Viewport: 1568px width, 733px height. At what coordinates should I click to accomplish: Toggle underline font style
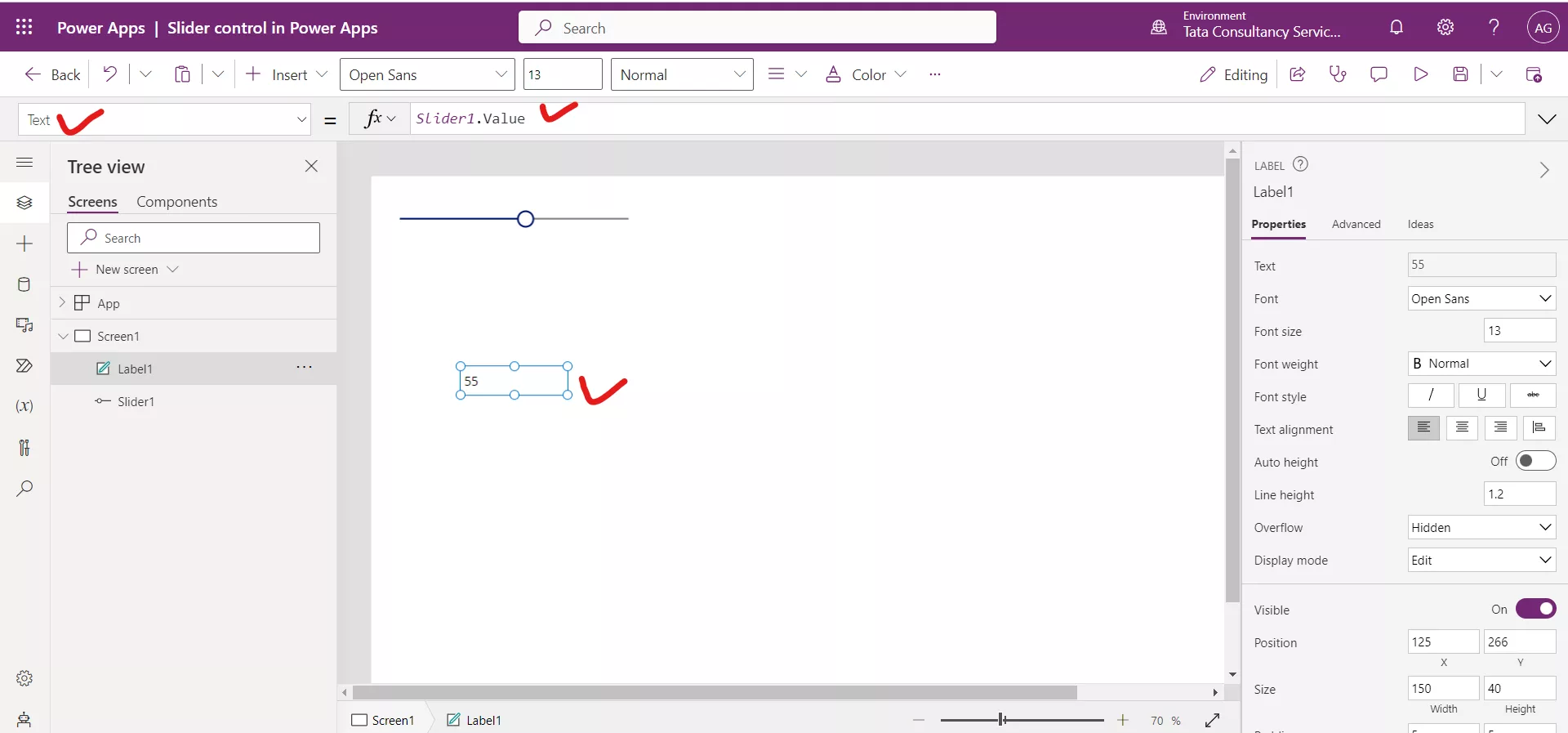[1481, 395]
